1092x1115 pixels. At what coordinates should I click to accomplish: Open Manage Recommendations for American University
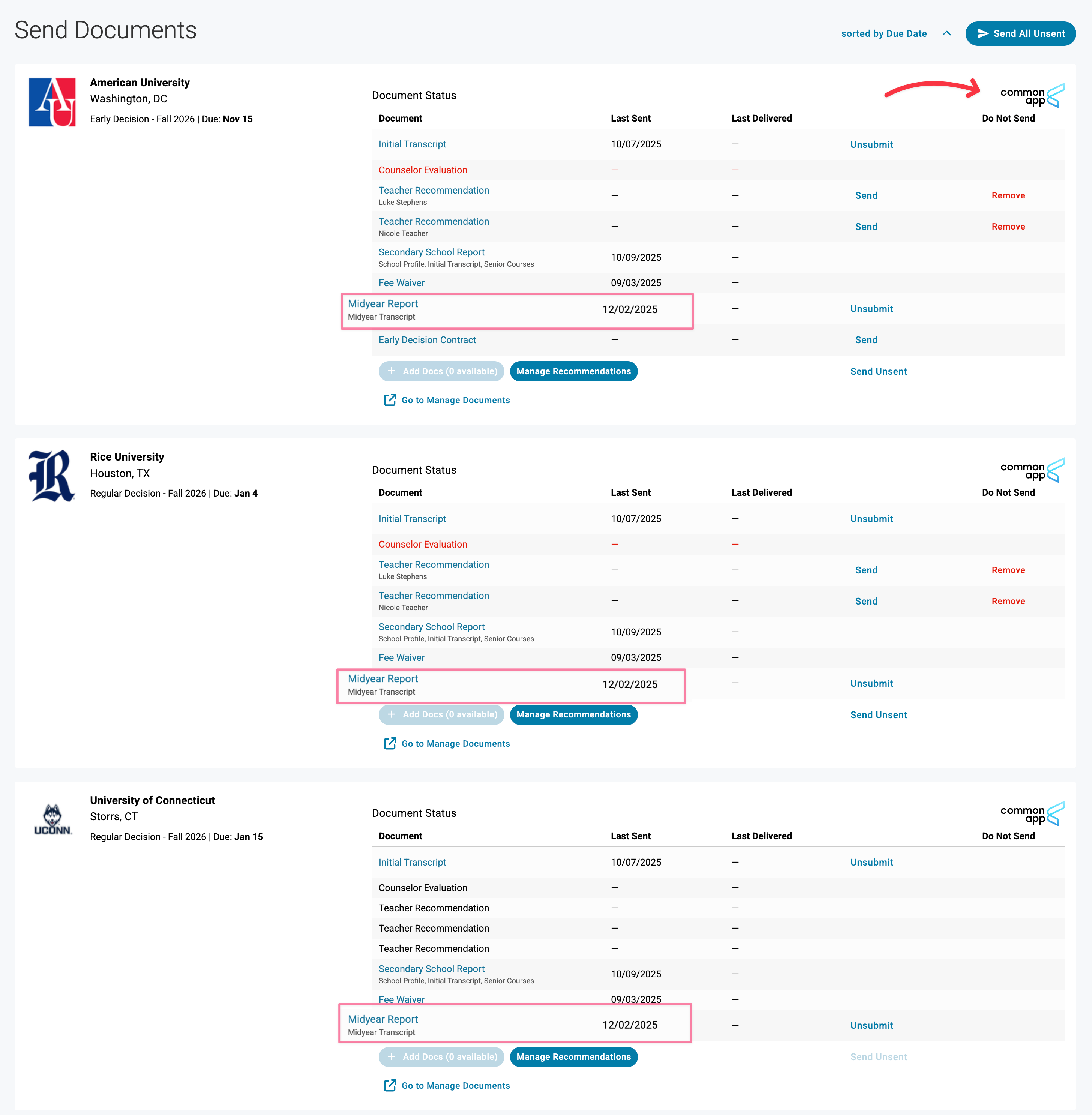[573, 371]
